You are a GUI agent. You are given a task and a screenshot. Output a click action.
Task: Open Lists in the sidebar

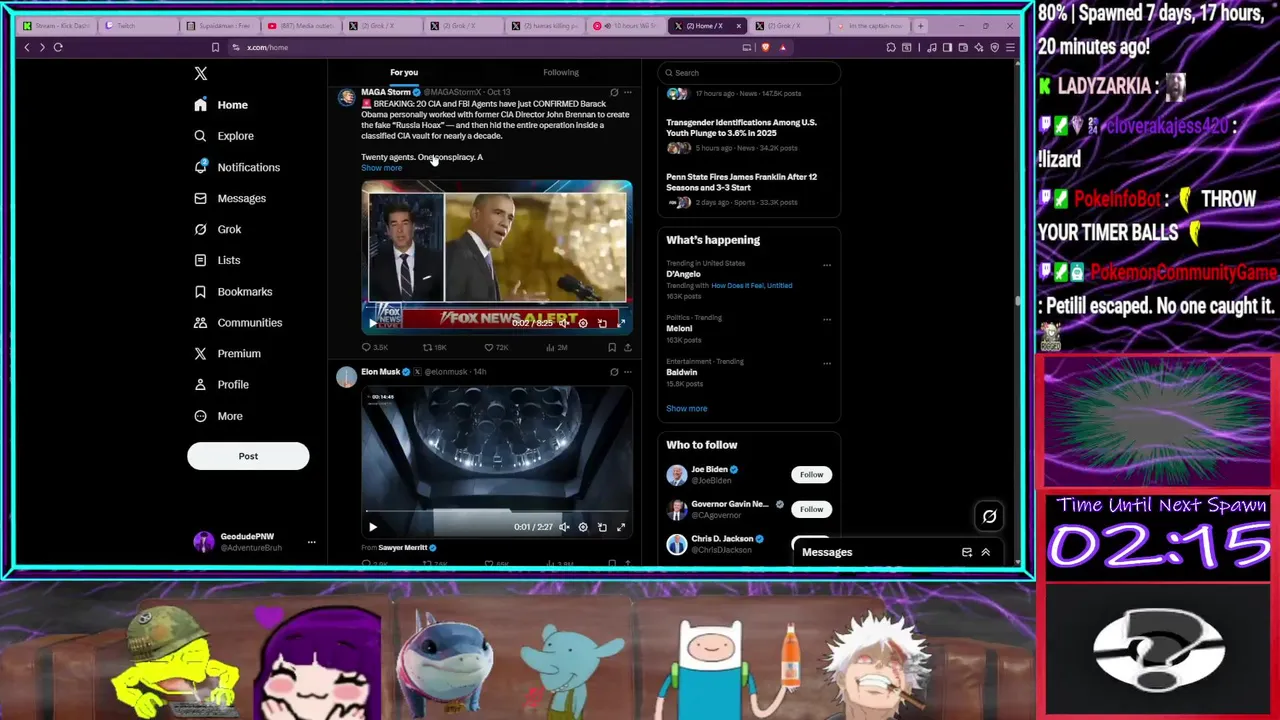217,260
